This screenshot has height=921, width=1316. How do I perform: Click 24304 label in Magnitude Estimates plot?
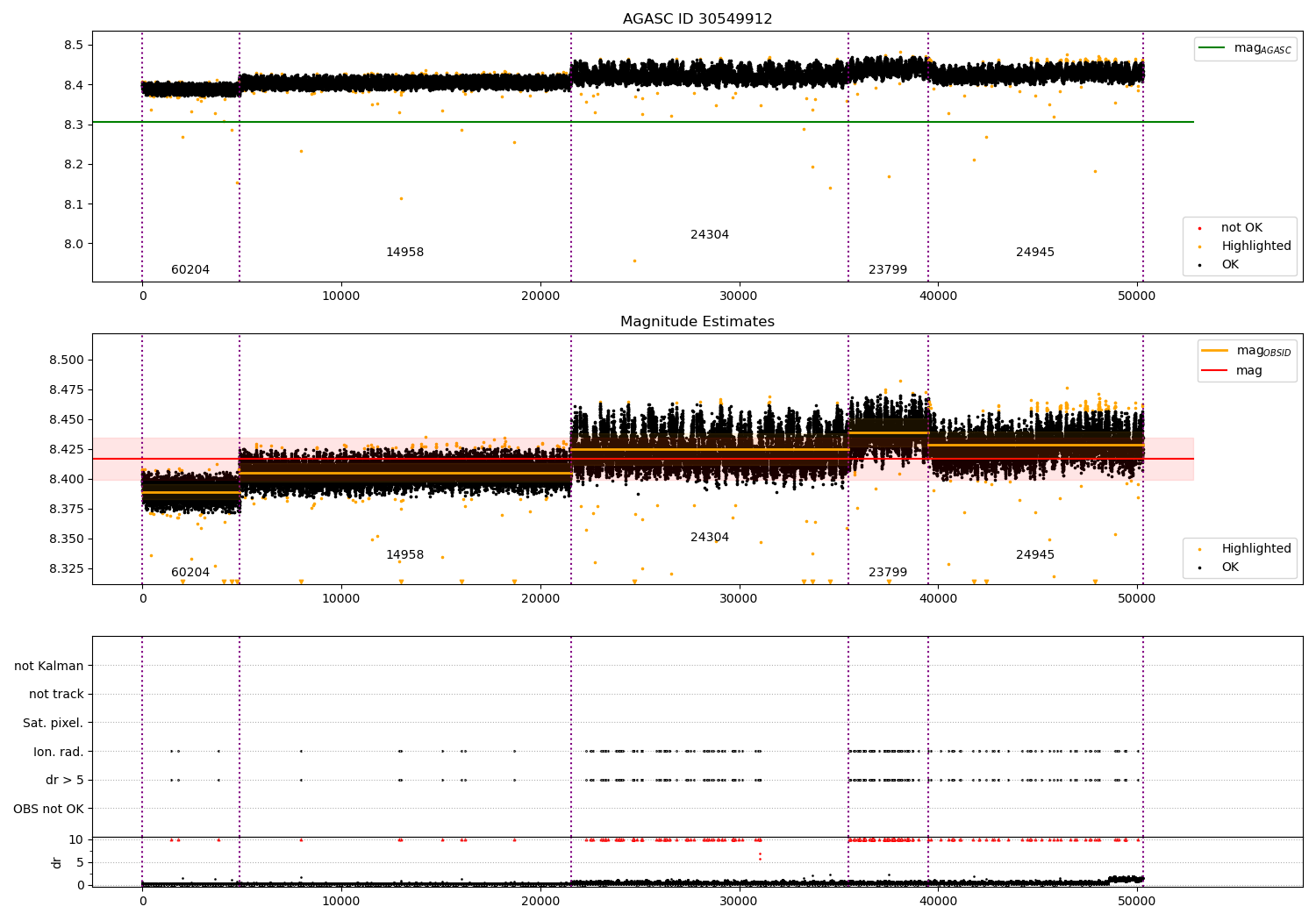(x=710, y=538)
